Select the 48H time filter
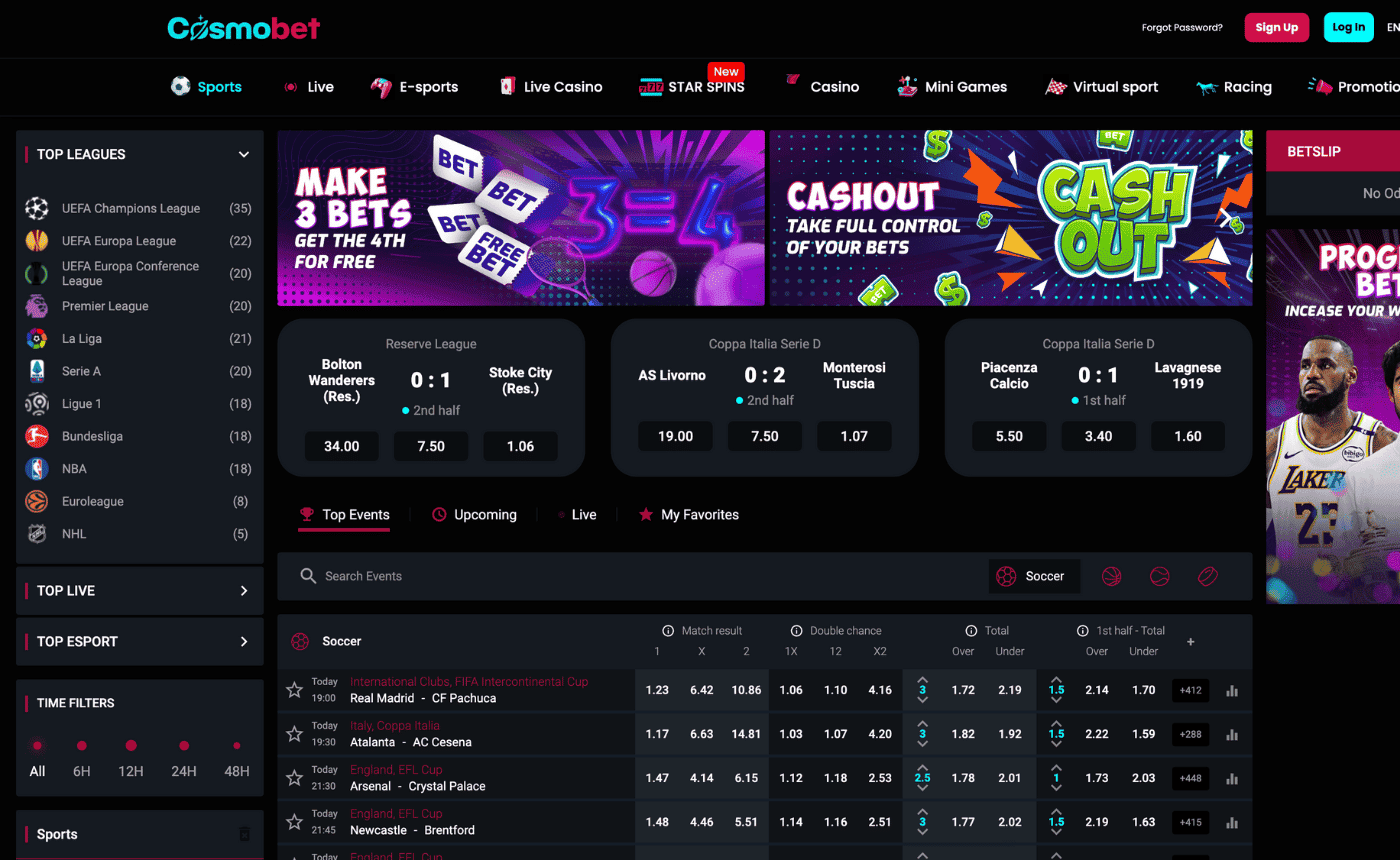1400x860 pixels. coord(237,758)
